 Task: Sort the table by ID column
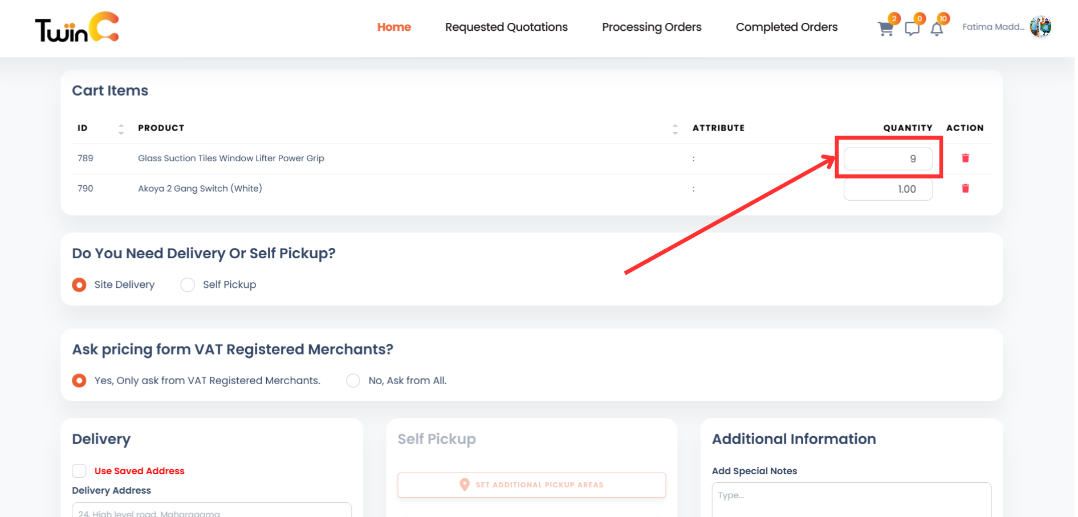pyautogui.click(x=121, y=129)
